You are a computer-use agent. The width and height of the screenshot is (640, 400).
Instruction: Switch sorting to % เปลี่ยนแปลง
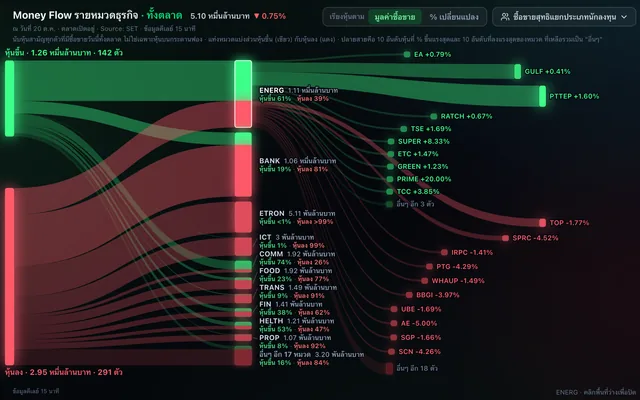tap(454, 17)
